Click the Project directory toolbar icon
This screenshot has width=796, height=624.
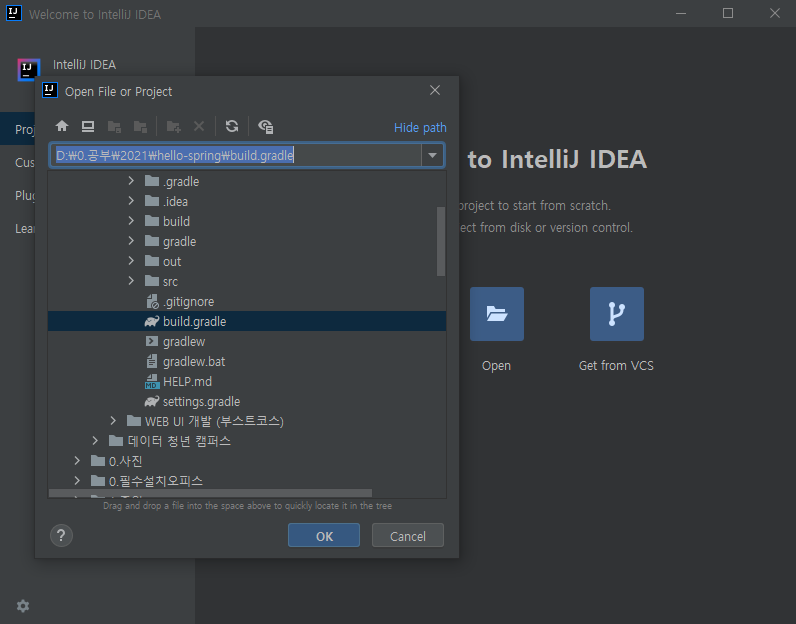click(x=114, y=126)
